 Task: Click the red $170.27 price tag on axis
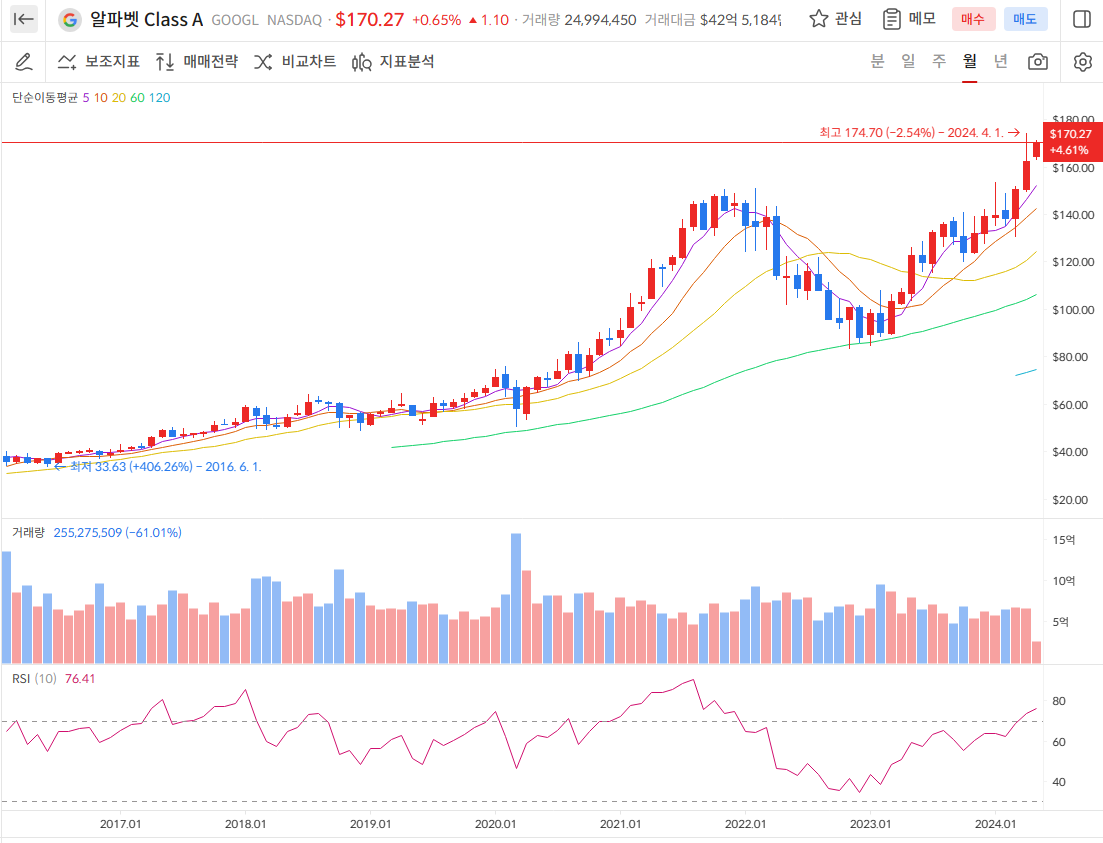[x=1072, y=141]
